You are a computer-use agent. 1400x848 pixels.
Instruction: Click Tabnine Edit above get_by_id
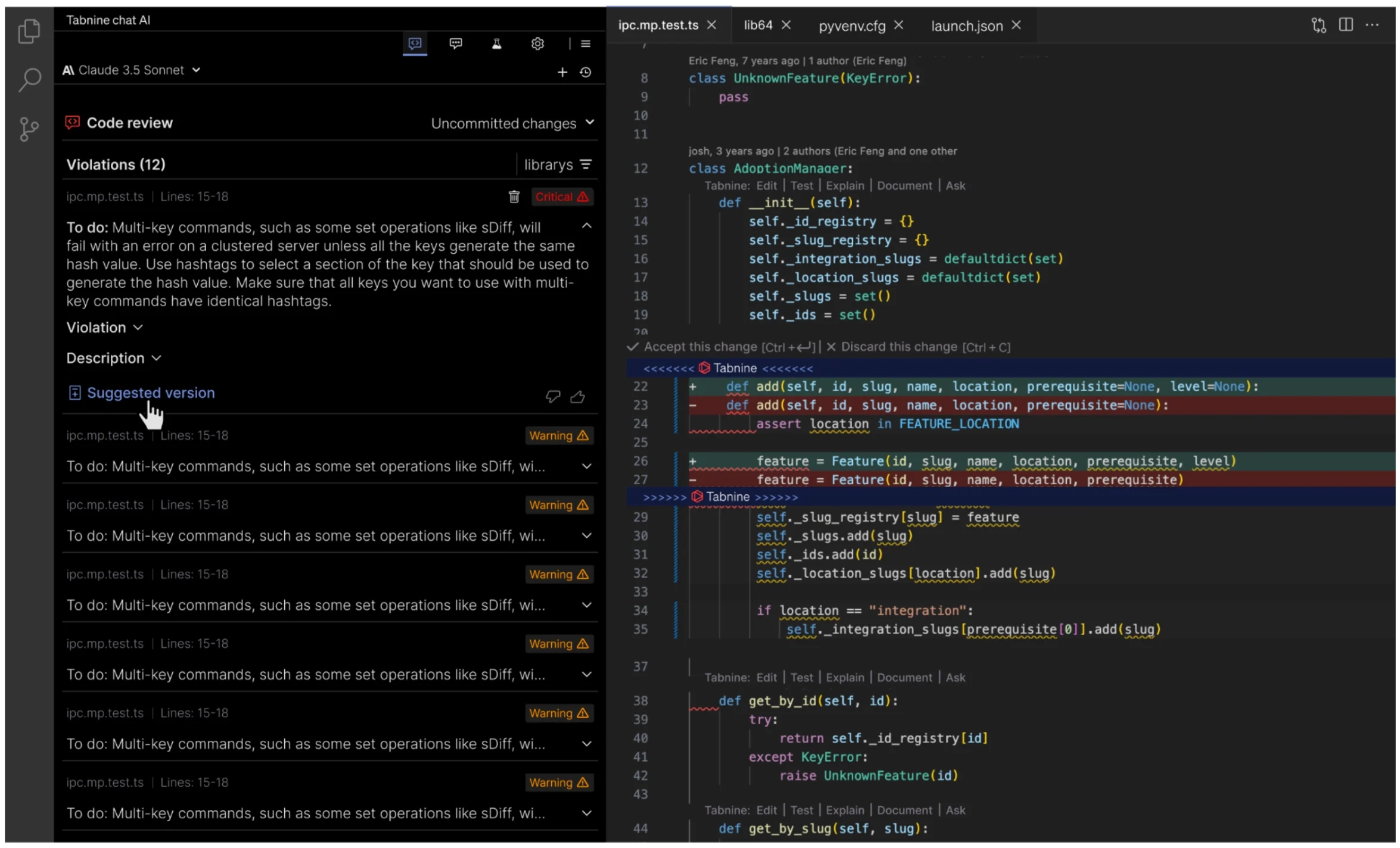(766, 678)
